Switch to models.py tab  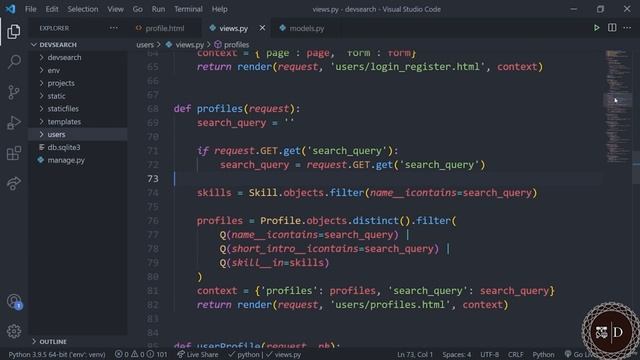[x=306, y=28]
